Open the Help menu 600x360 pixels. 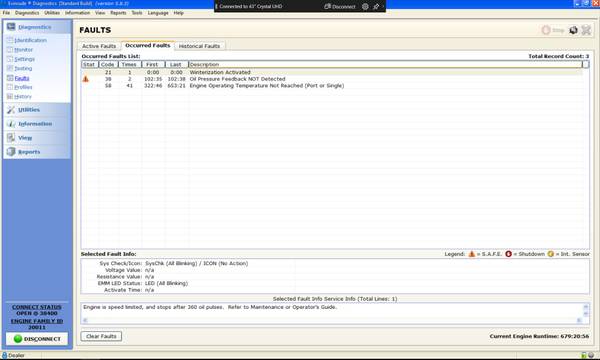(178, 13)
